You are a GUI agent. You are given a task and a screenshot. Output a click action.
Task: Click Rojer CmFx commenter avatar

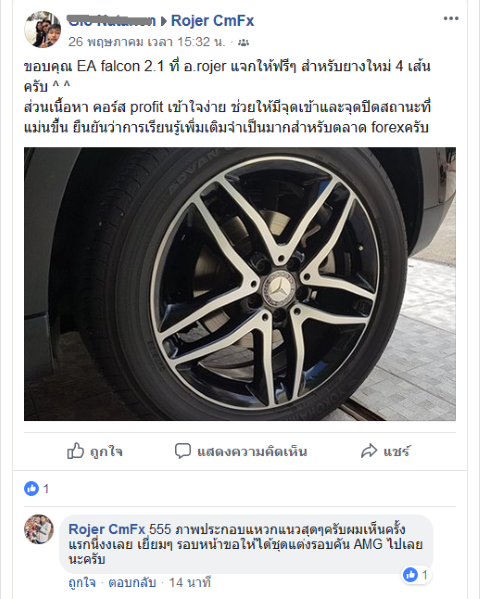[39, 529]
